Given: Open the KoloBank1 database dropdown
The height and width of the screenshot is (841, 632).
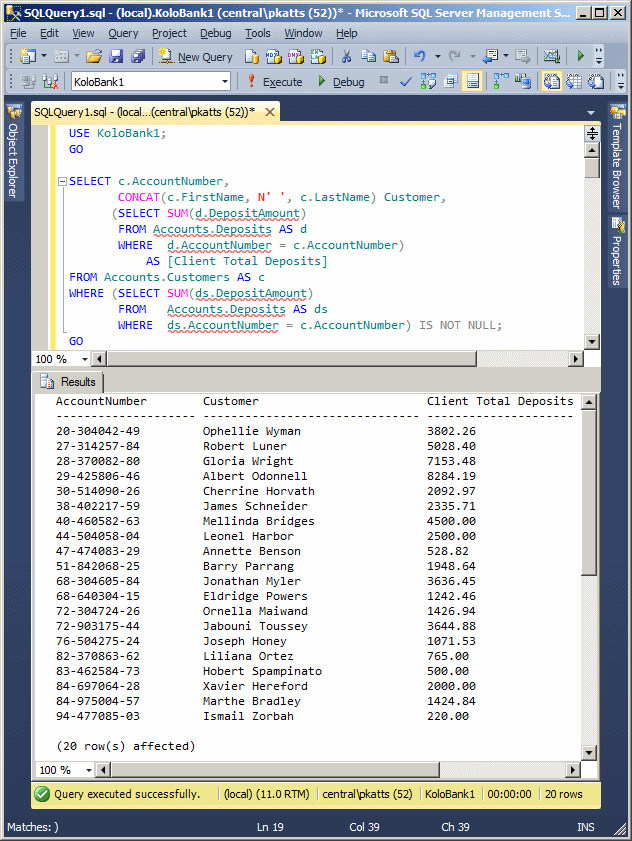Looking at the screenshot, I should coord(225,82).
